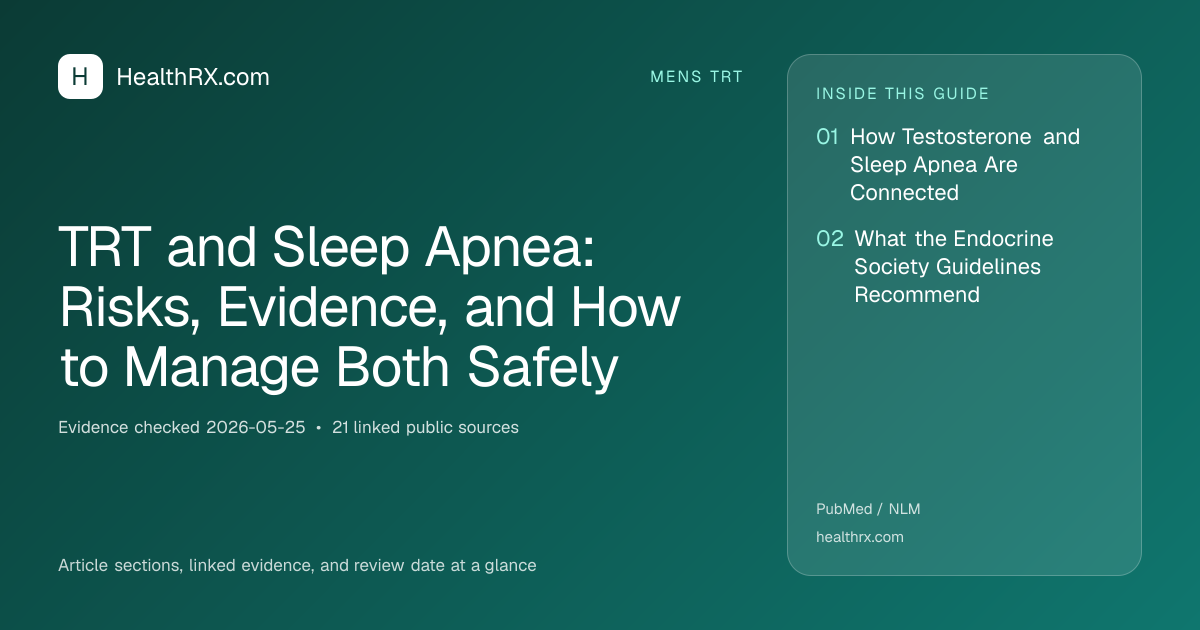The image size is (1200, 630).
Task: Click the 'INSIDE THIS GUIDE' heading
Action: (903, 94)
